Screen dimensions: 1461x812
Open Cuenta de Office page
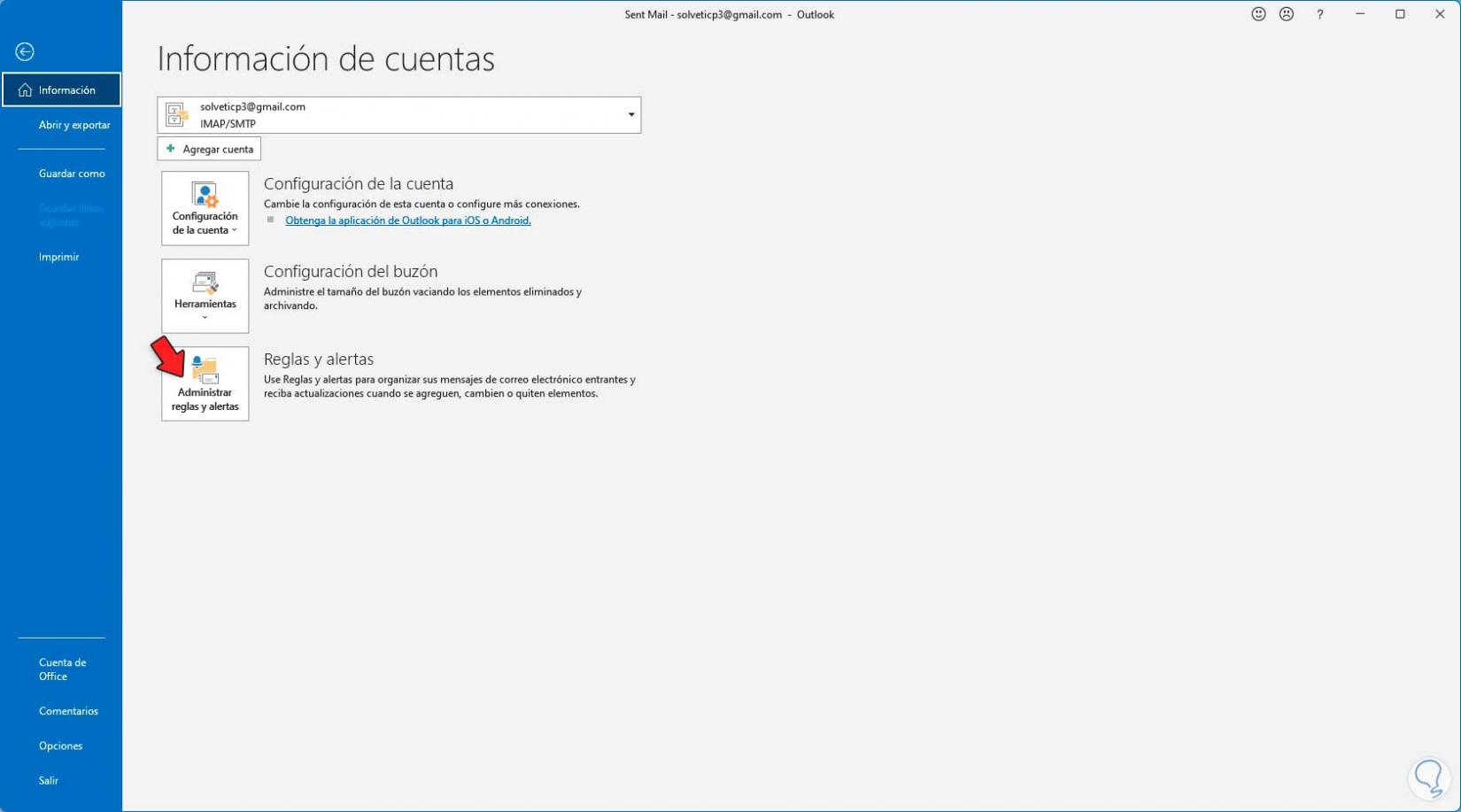coord(62,669)
